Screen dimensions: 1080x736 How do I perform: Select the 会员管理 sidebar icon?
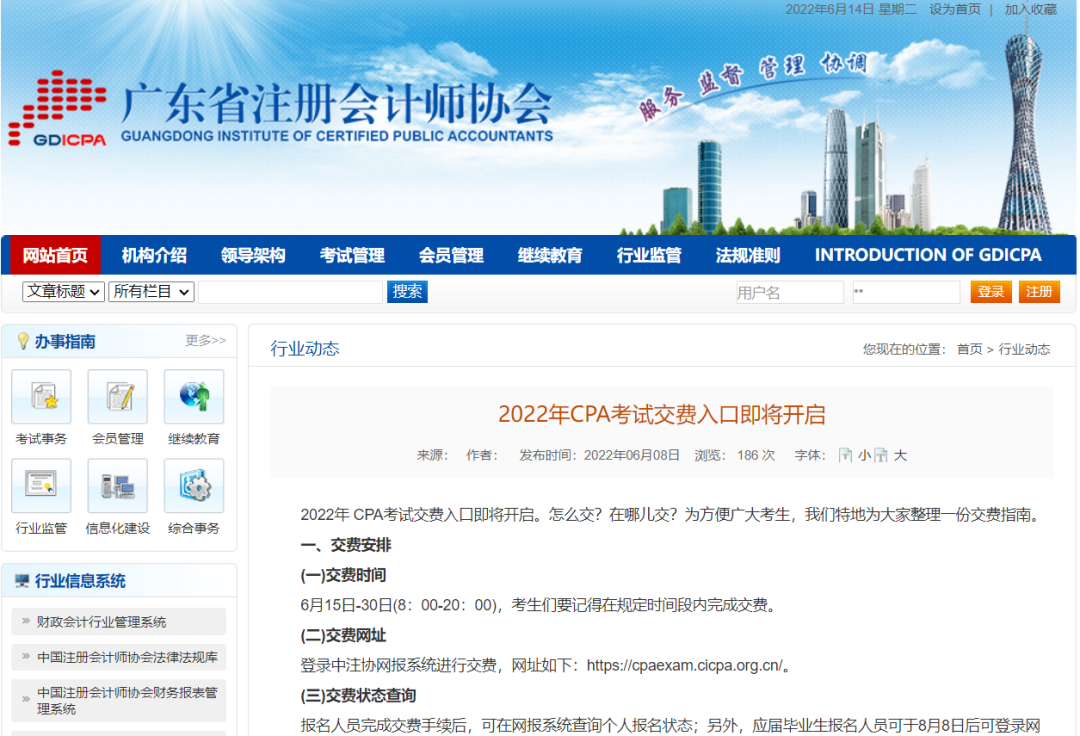point(117,396)
